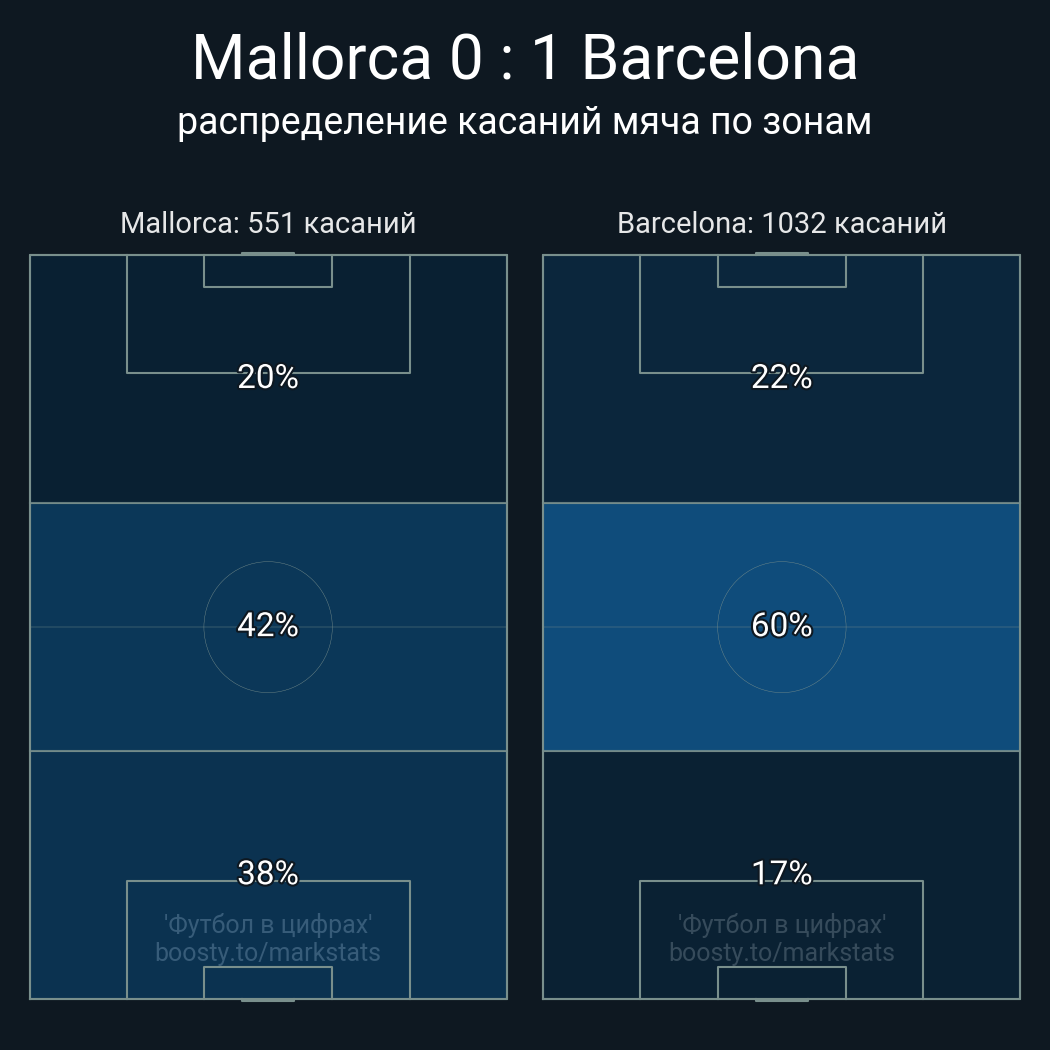Click the top six-yard box on Barcelona pitch
Screen dimensions: 1050x1050
[781, 271]
